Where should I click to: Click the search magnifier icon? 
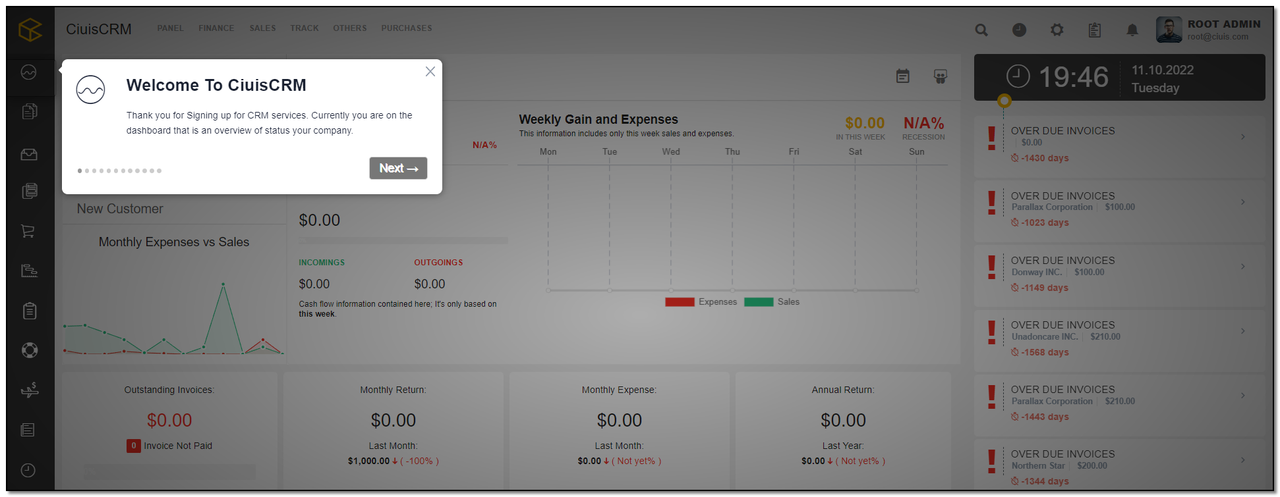click(982, 30)
